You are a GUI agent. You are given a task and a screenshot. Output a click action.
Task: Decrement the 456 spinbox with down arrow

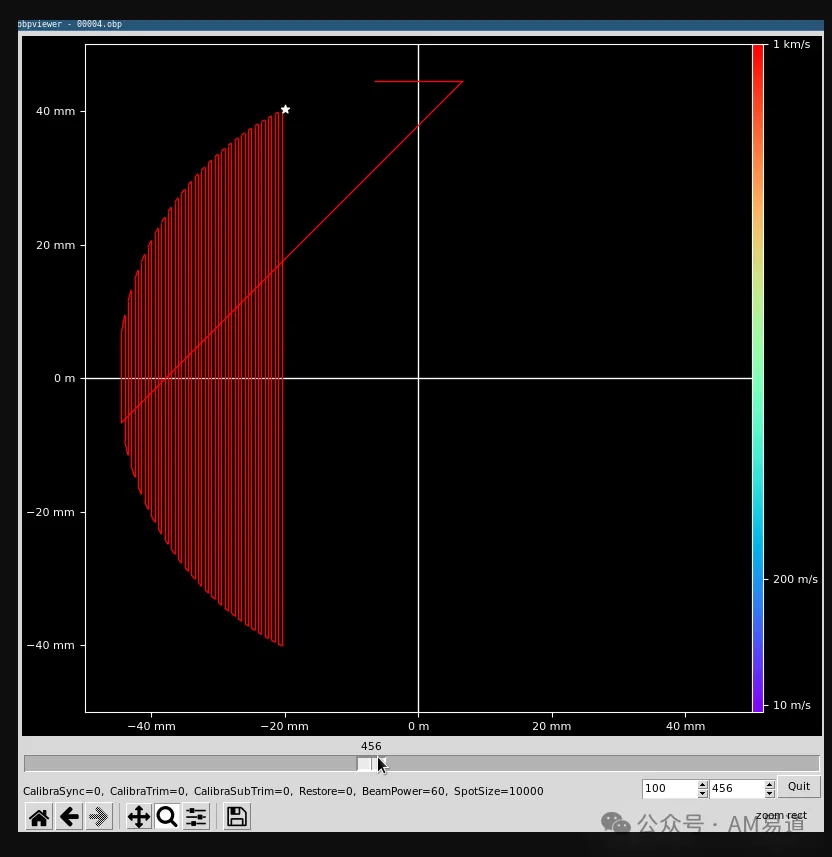click(770, 793)
